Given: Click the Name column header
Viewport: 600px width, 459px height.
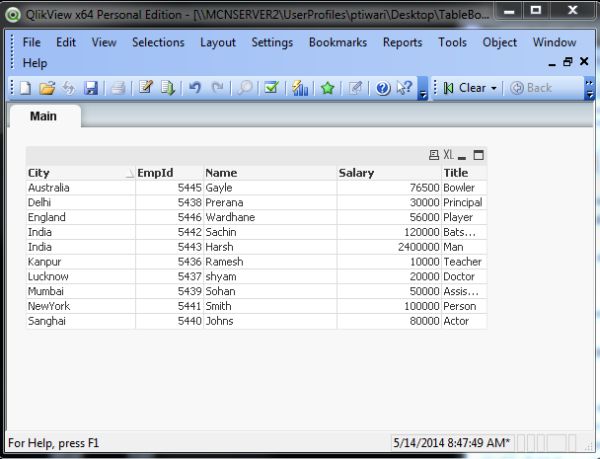Looking at the screenshot, I should [270, 173].
